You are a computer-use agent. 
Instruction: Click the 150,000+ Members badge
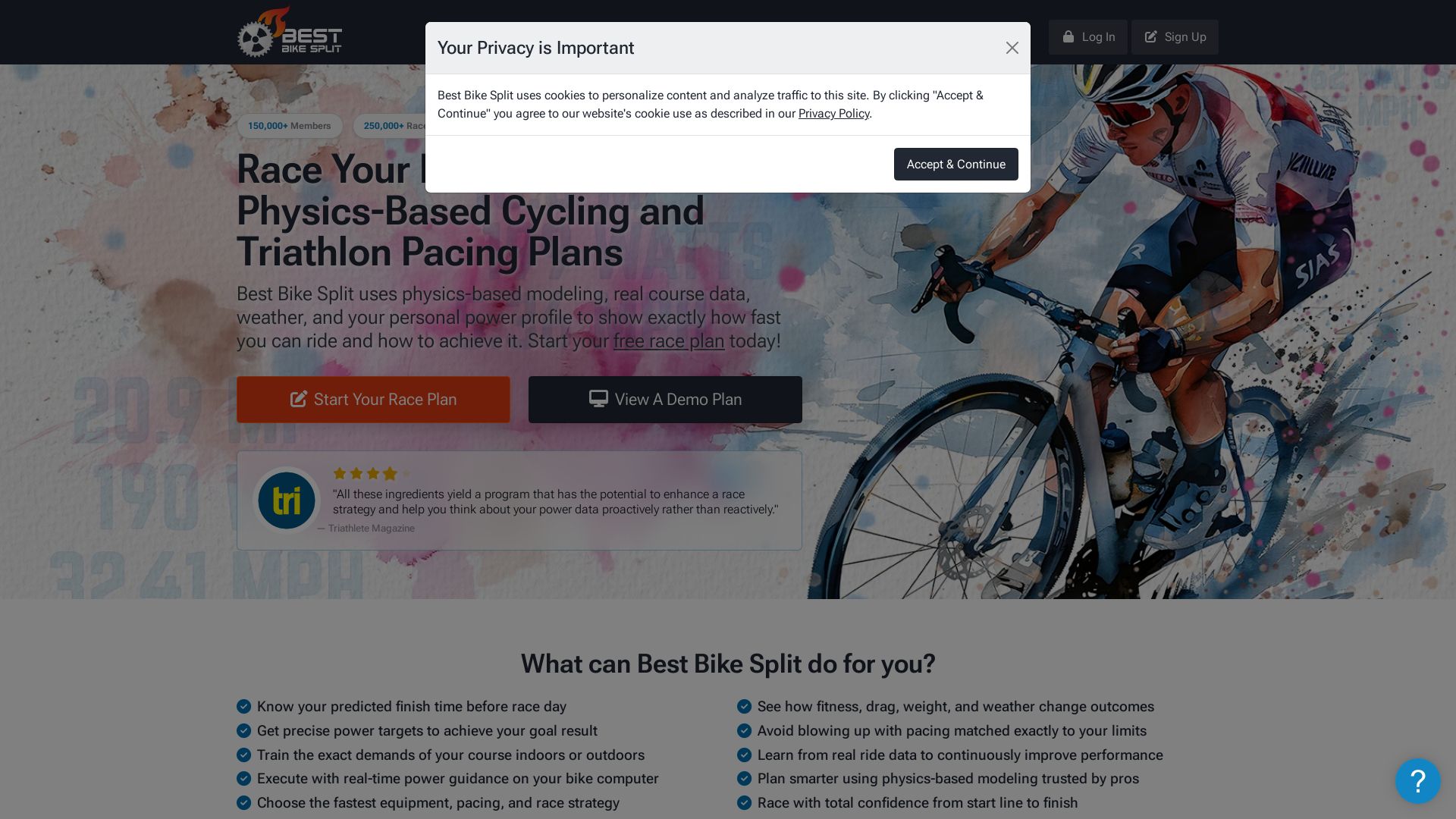[290, 126]
